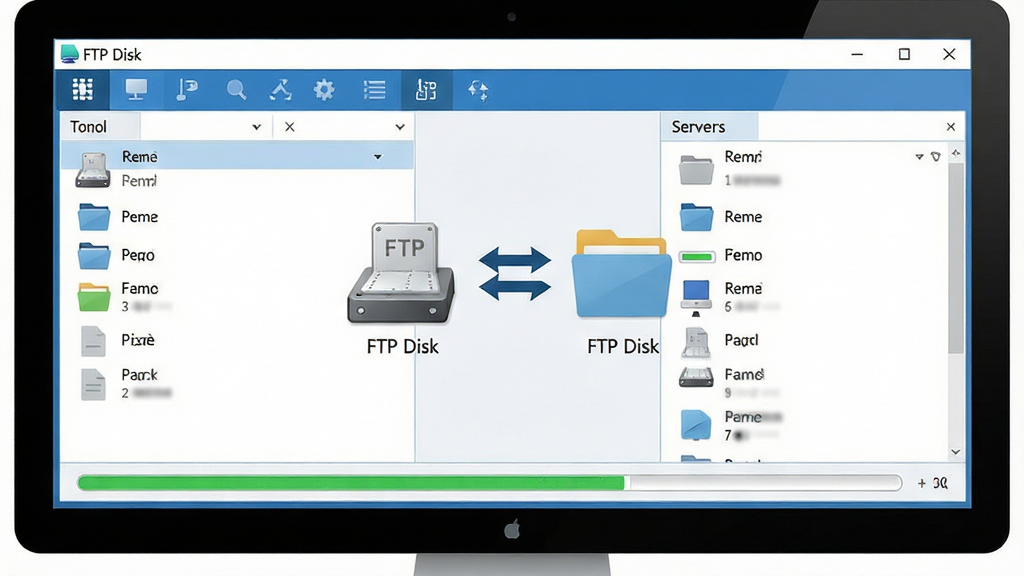Click the left FTP Disk caption
The image size is (1024, 576).
[402, 346]
